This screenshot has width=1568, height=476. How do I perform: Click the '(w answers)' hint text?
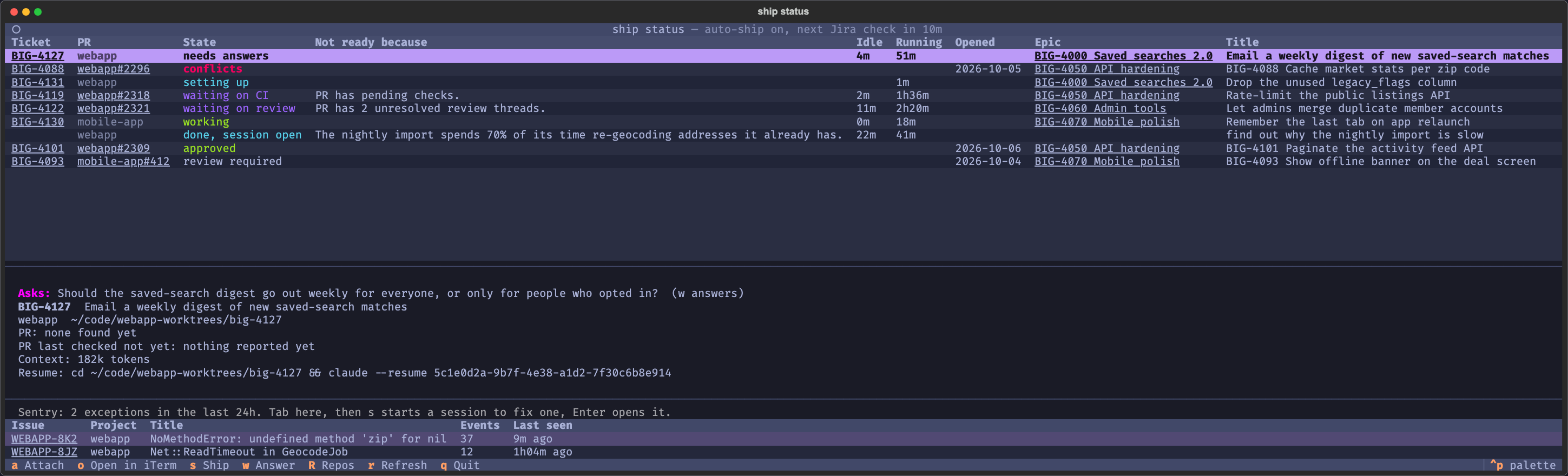pyautogui.click(x=708, y=293)
